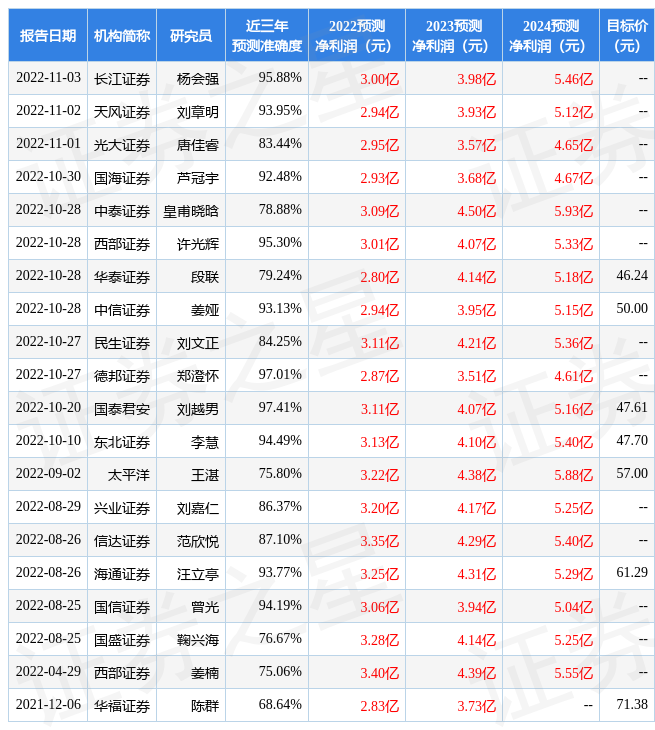Viewport: 655px width, 730px height.
Task: Click accuracy value 95.88%
Action: click(x=280, y=77)
